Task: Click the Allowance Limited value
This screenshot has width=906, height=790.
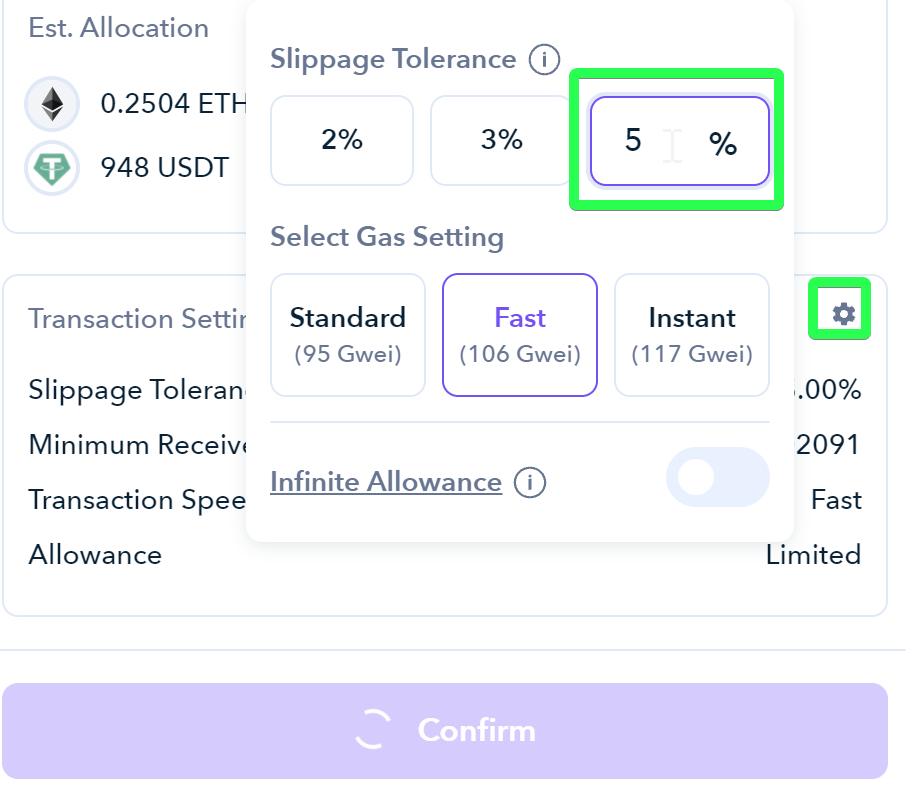Action: pyautogui.click(x=814, y=555)
